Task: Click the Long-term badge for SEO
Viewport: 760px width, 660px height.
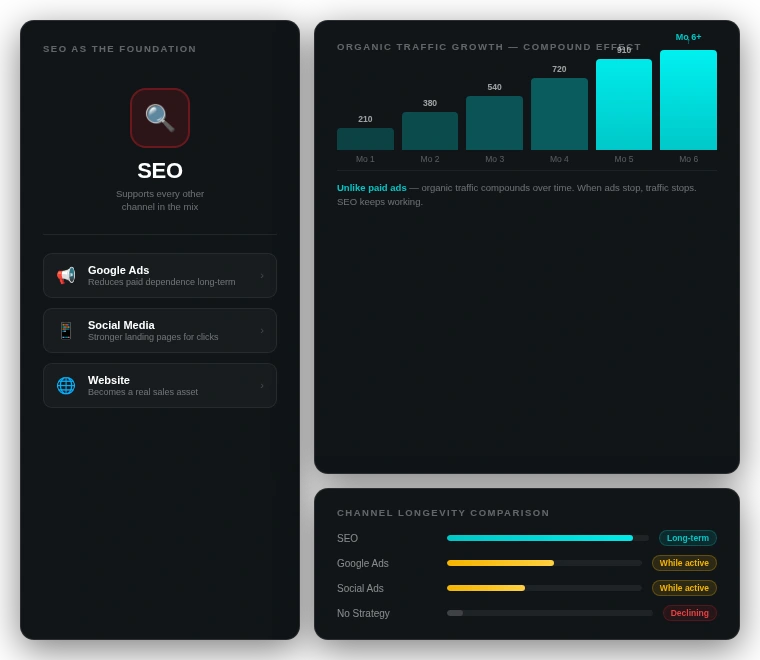Action: pos(688,538)
